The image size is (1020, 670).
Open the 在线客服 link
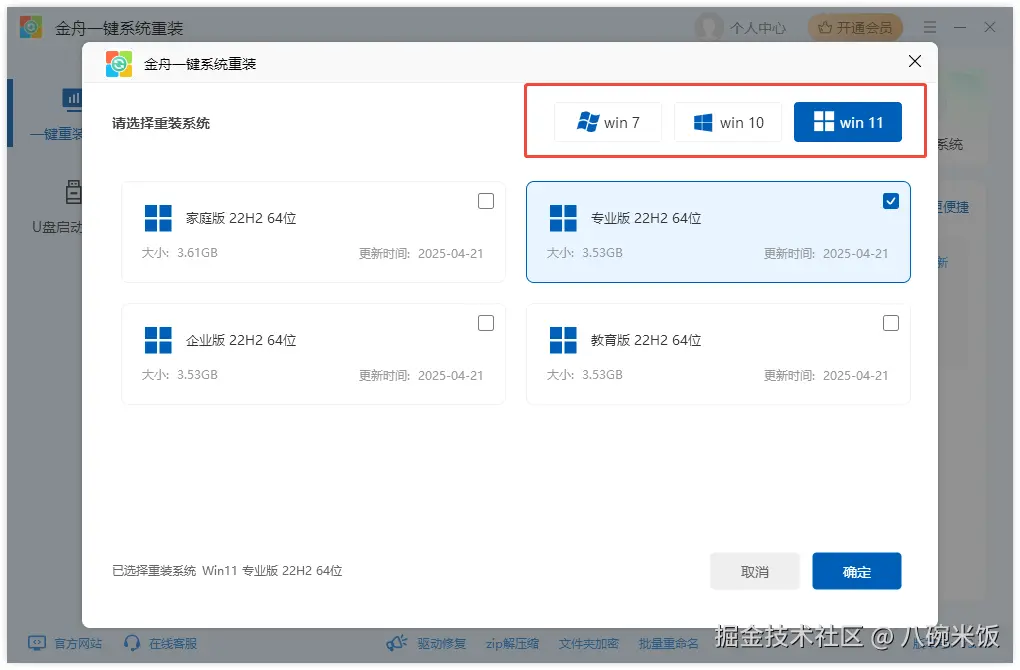pos(173,643)
